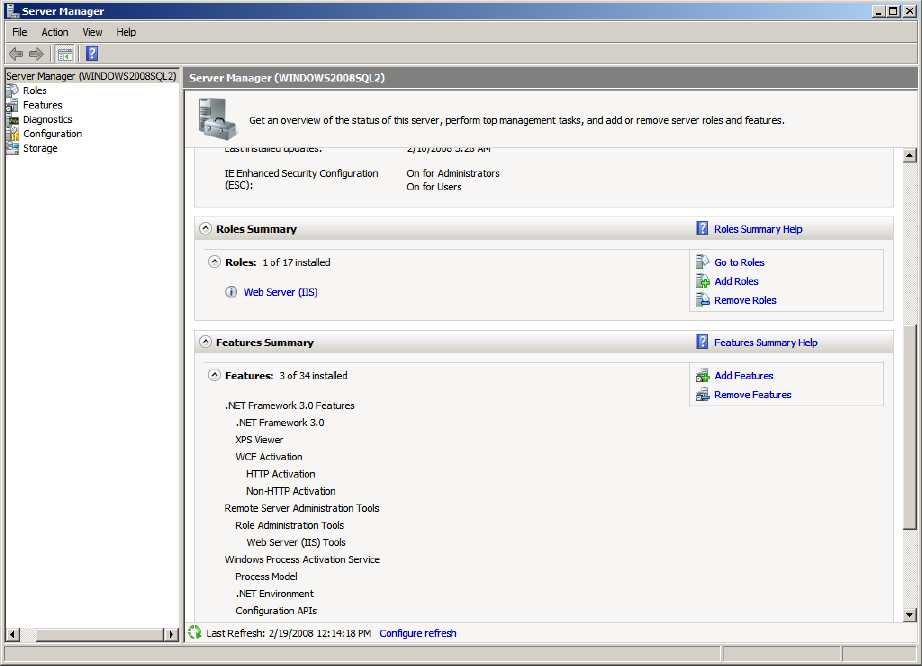922x666 pixels.
Task: Click the tree pane horizontal scrollbar thumb
Action: pyautogui.click(x=101, y=634)
